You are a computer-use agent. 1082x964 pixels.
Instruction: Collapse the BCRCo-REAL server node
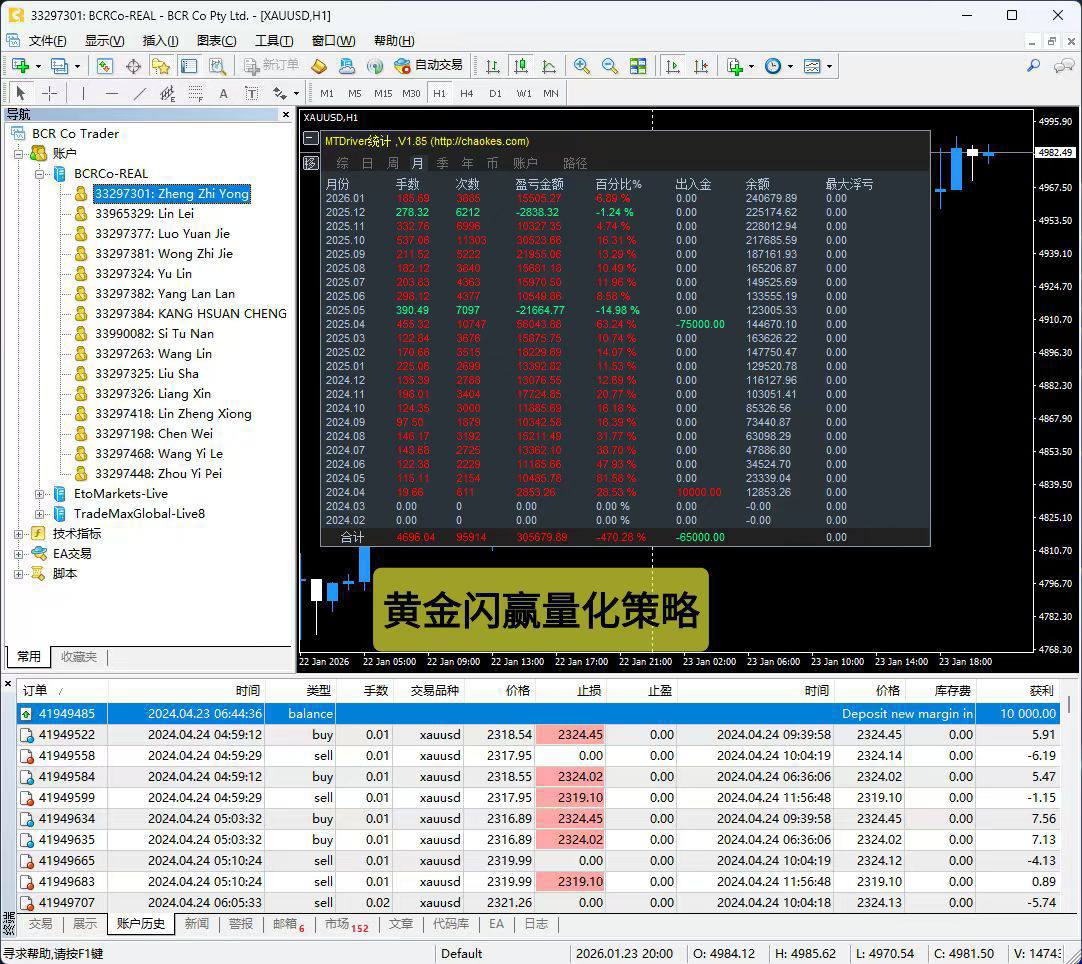coord(39,173)
